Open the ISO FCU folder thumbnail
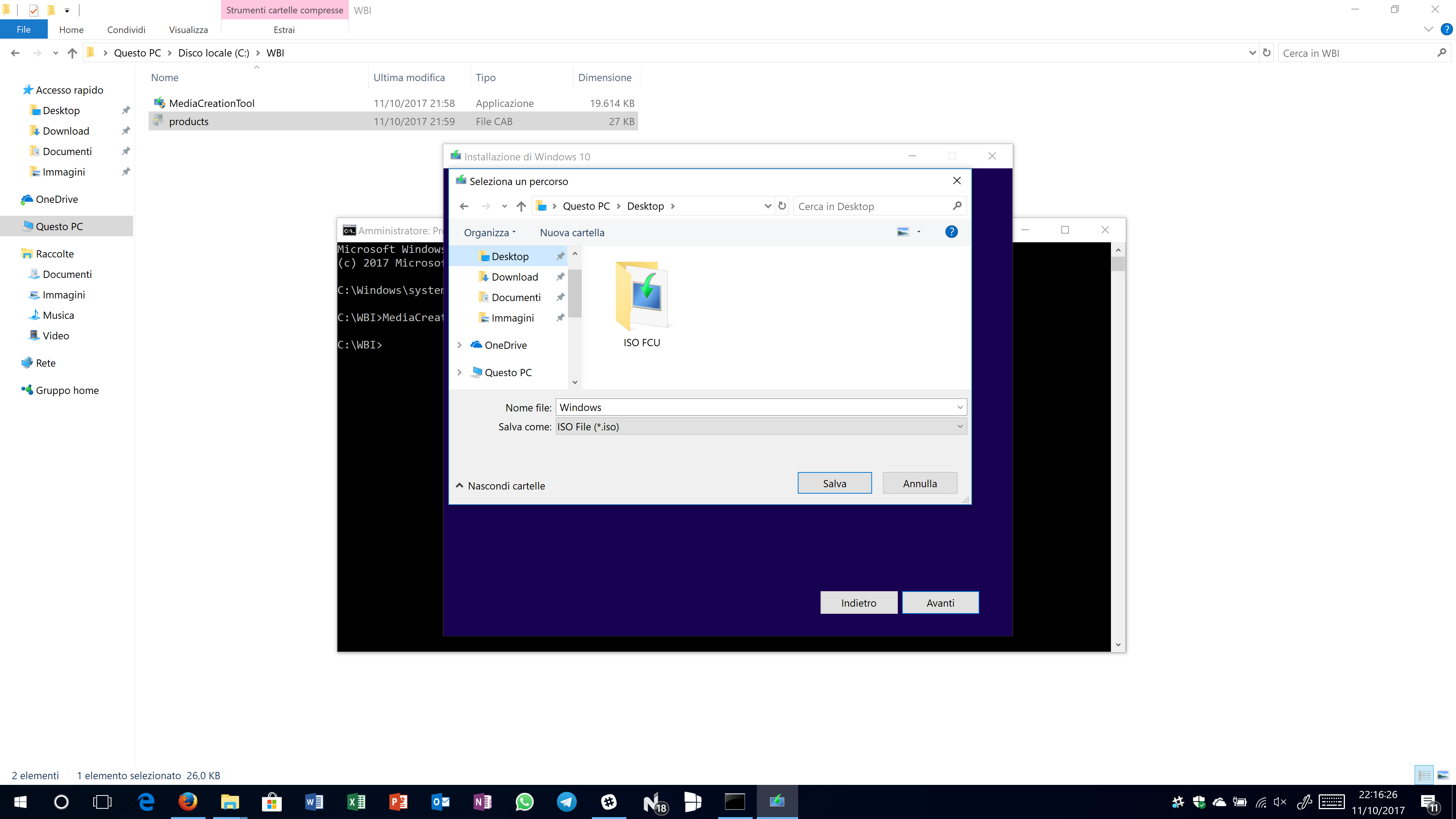This screenshot has height=819, width=1456. [x=642, y=304]
